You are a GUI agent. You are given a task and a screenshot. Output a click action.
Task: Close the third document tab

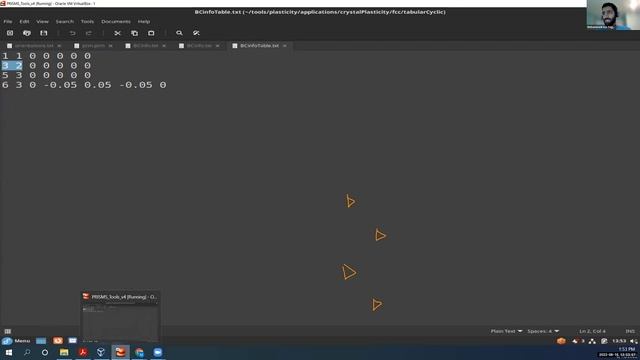pos(164,46)
